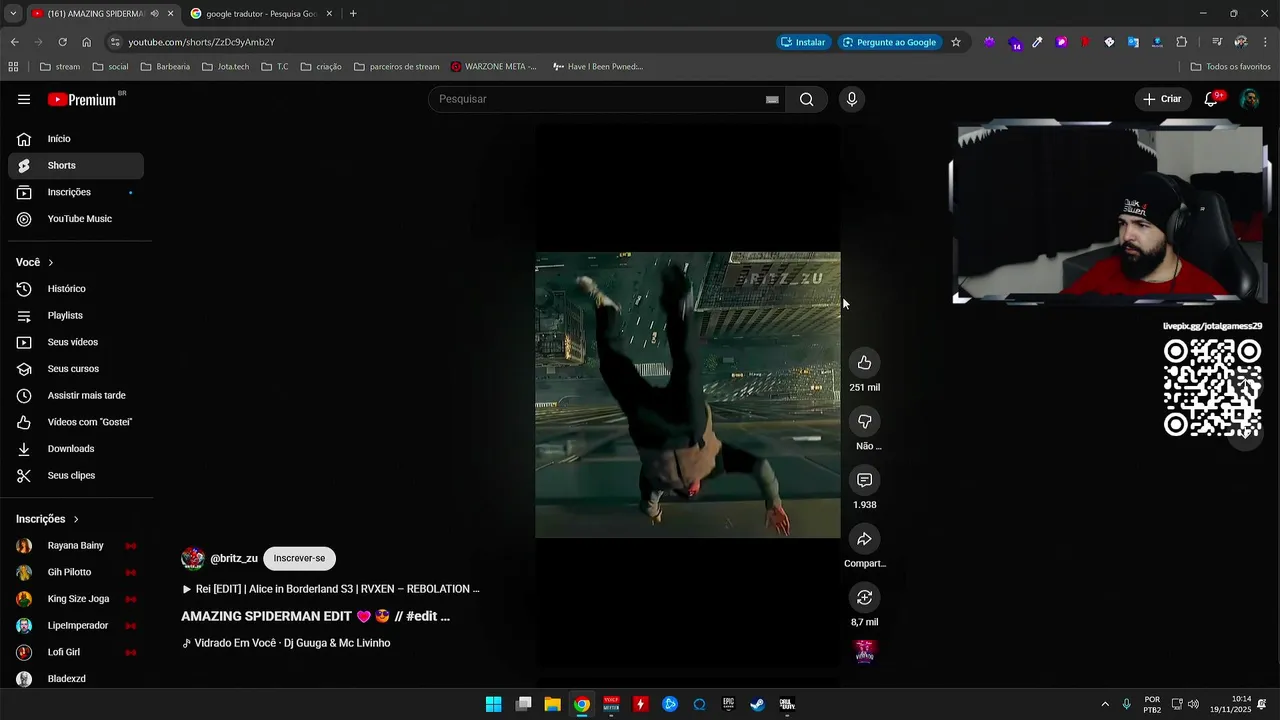Open the sound thumbnail below remix
Screen dimensions: 1280x720
coord(865,652)
